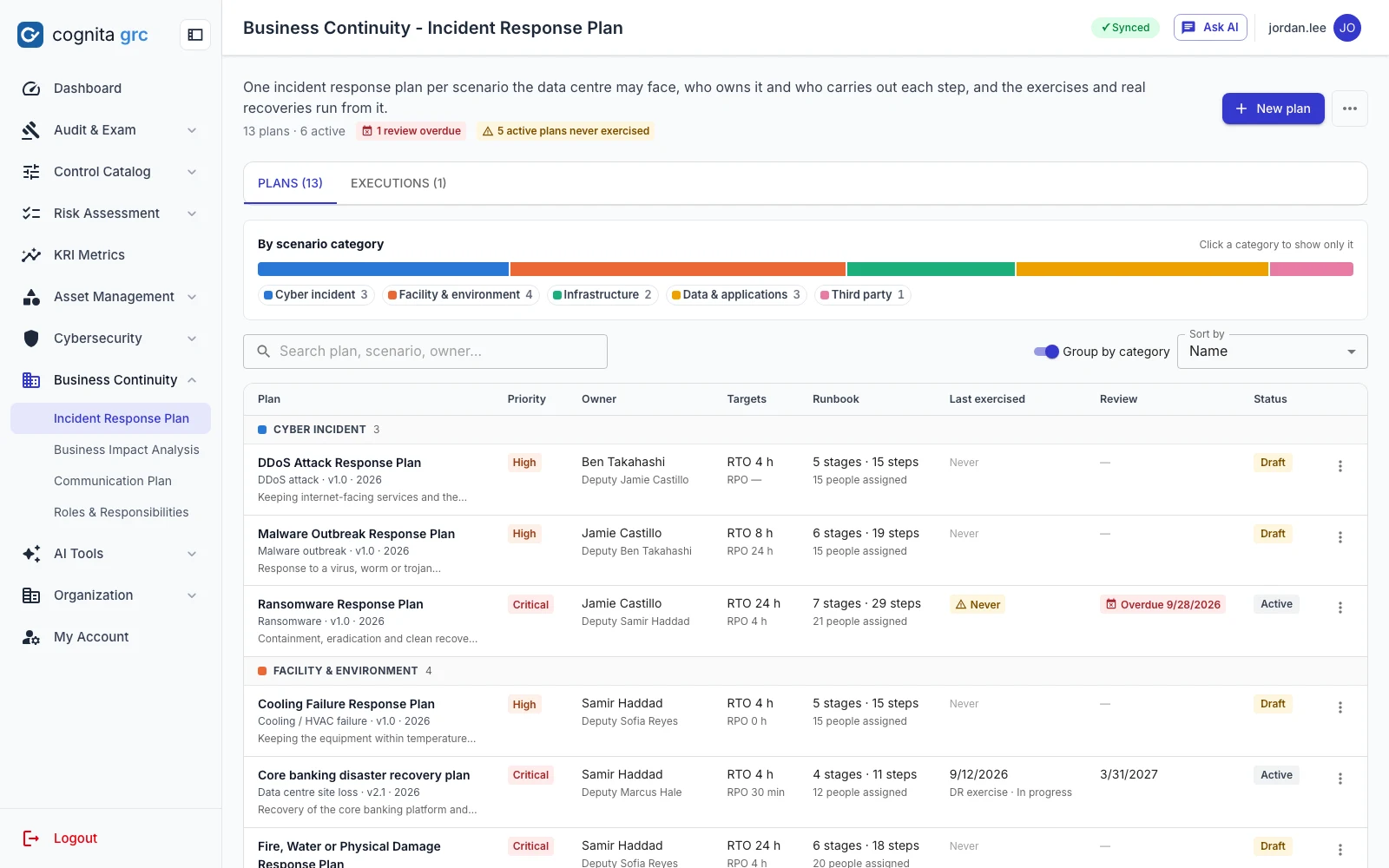Image resolution: width=1389 pixels, height=868 pixels.
Task: Click the Risk Assessment checklist icon
Action: pos(31,214)
